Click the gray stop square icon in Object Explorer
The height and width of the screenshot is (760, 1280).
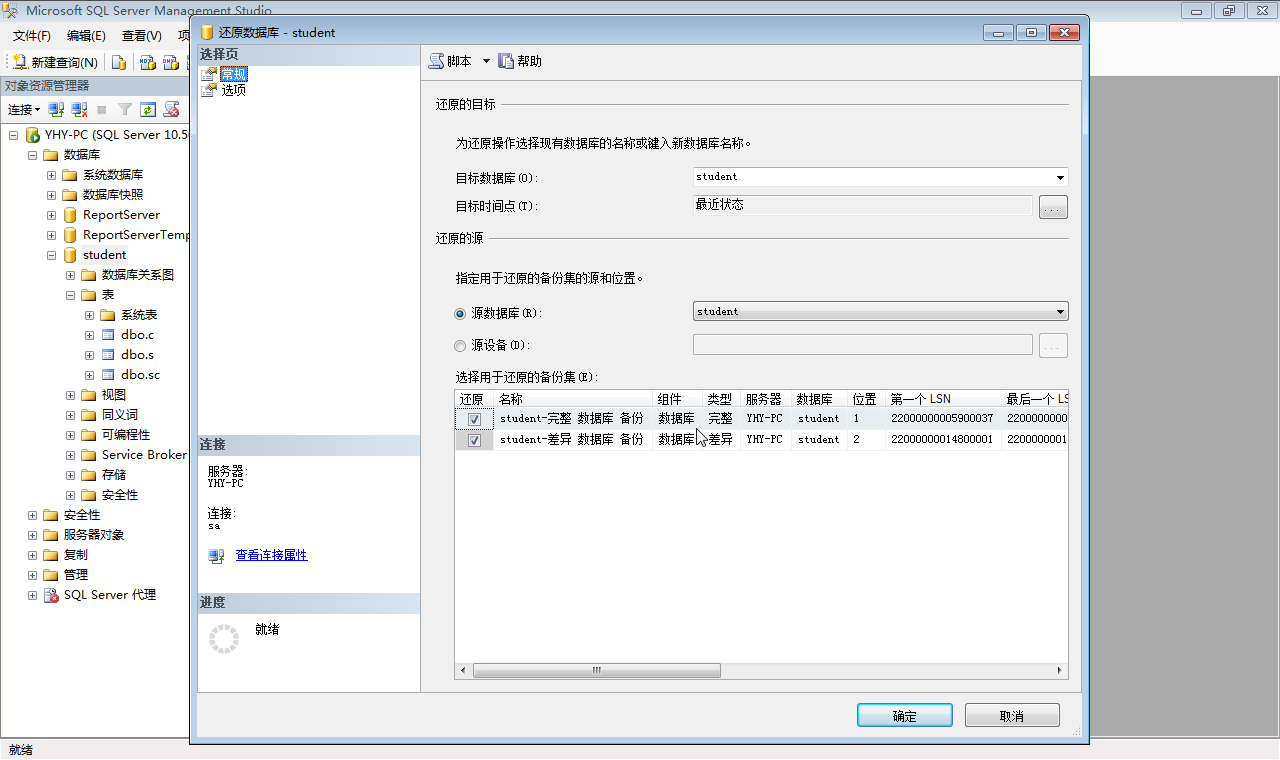[x=102, y=110]
